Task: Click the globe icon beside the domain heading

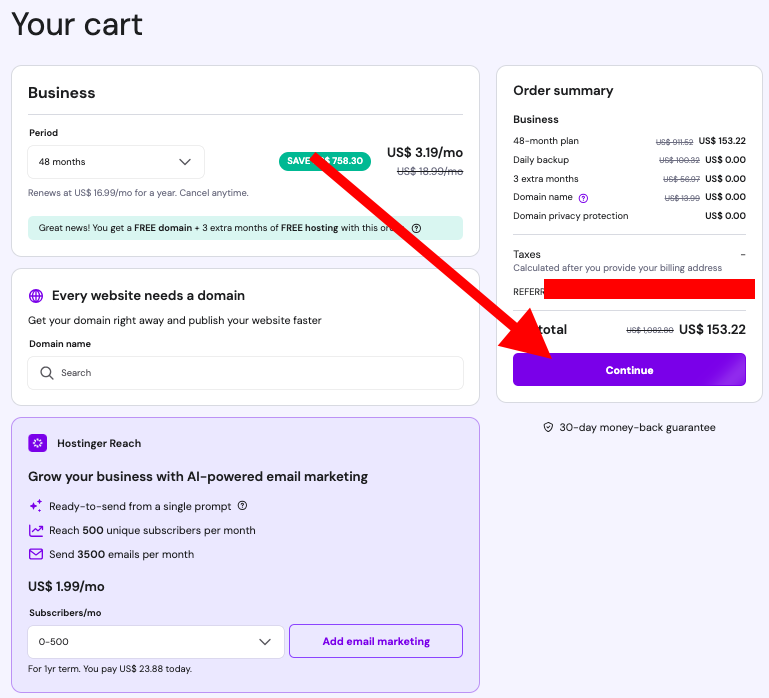Action: [36, 296]
